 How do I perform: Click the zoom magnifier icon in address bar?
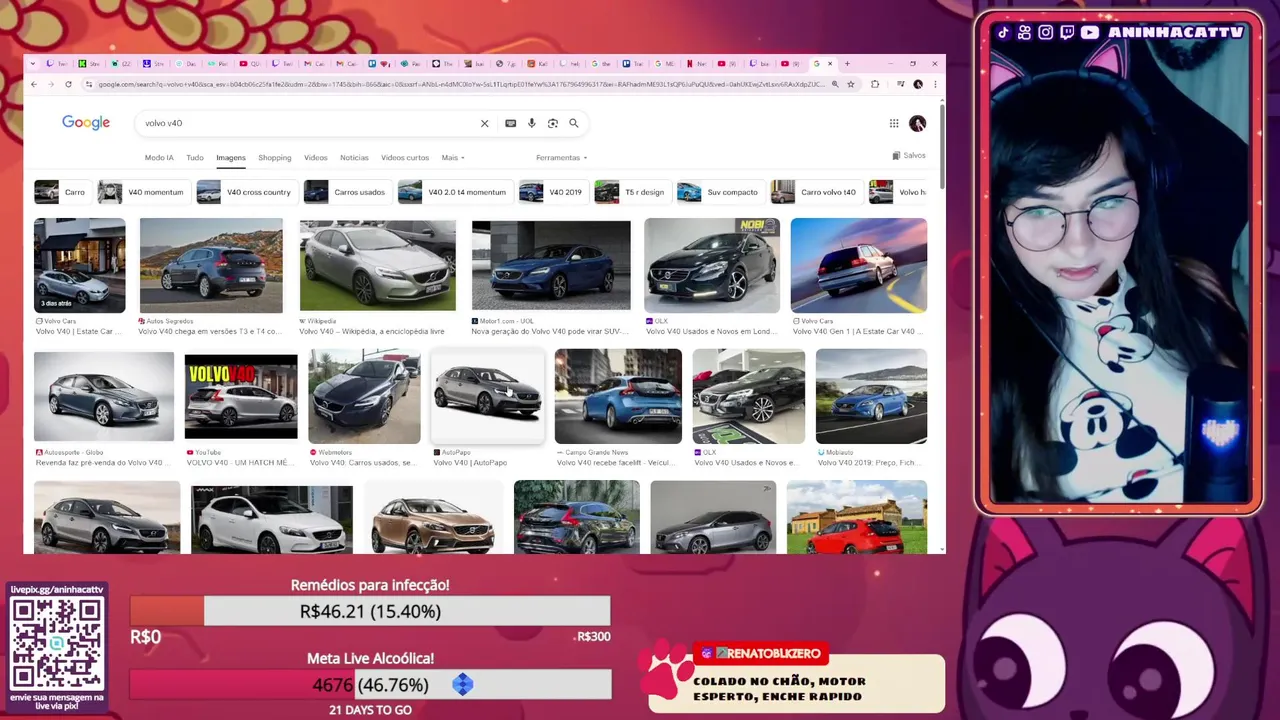[835, 84]
